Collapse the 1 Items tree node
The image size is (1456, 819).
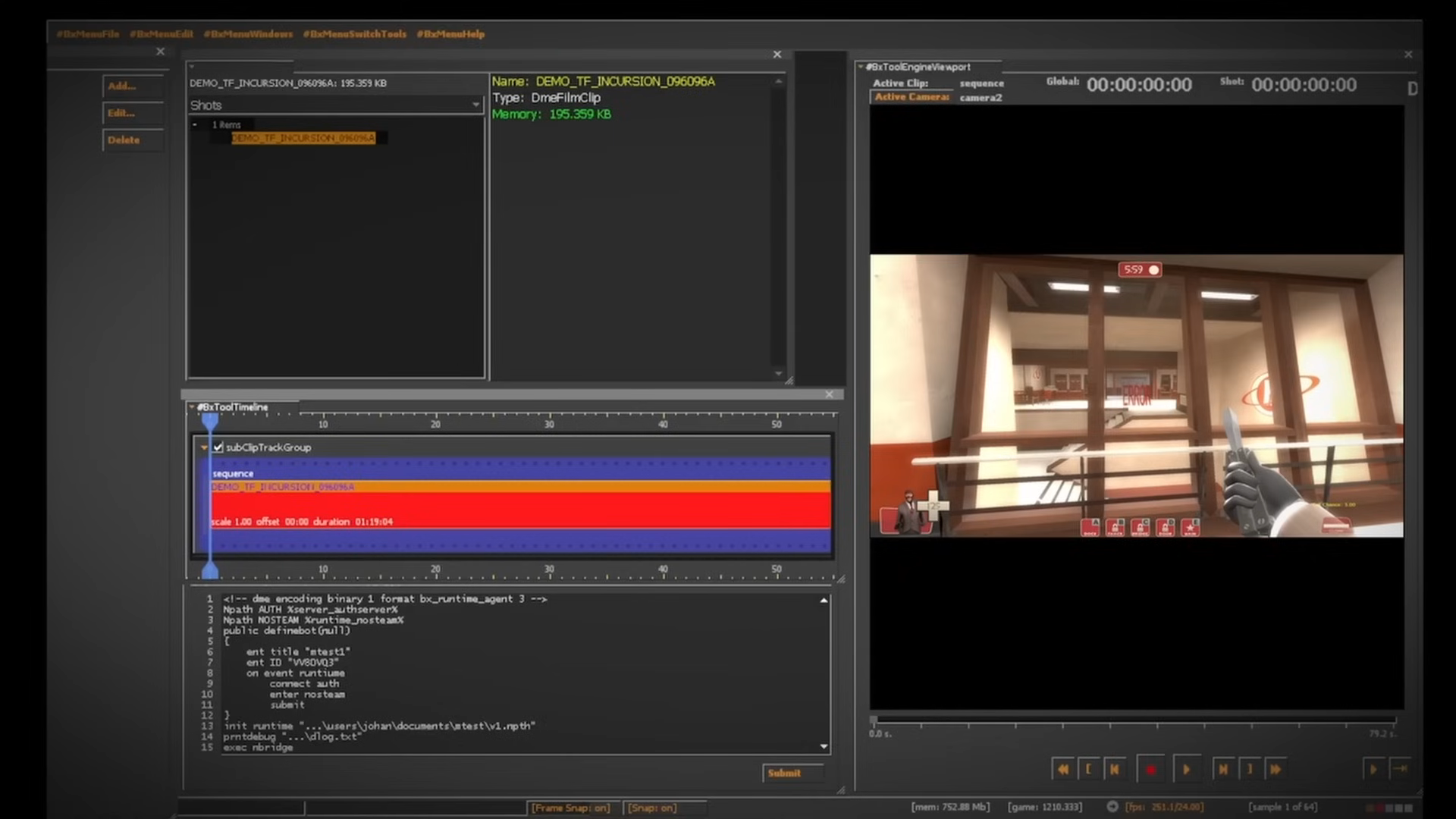195,124
